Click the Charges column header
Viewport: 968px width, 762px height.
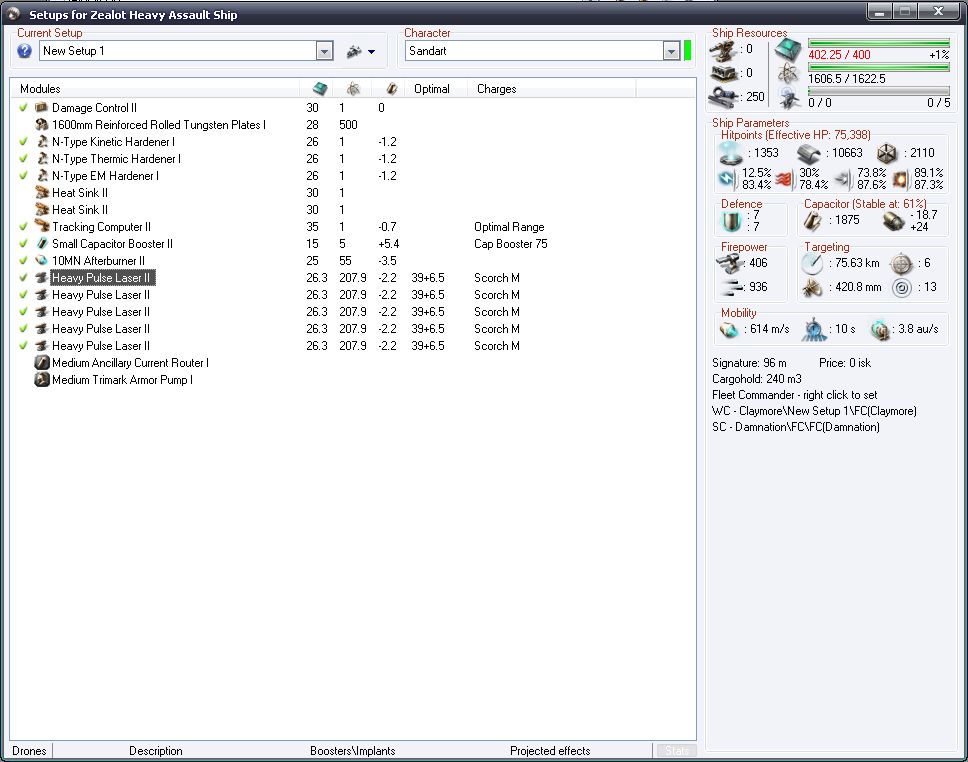496,89
